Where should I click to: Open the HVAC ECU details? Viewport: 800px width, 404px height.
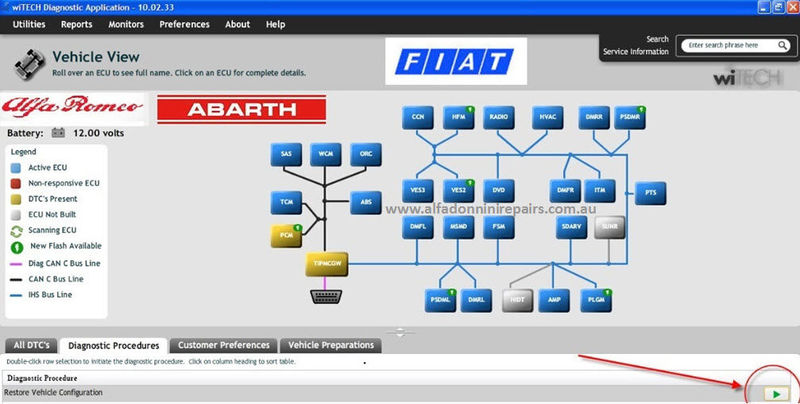(547, 118)
